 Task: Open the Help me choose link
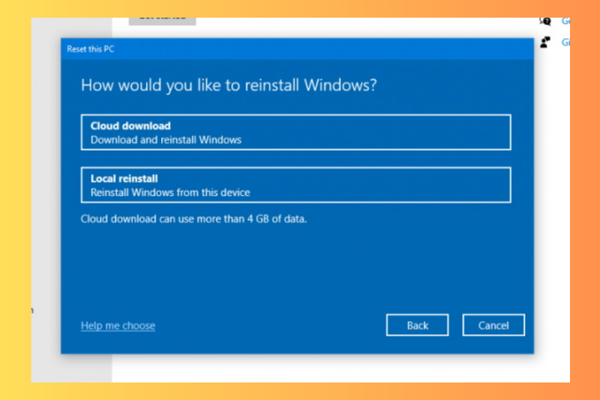[118, 325]
